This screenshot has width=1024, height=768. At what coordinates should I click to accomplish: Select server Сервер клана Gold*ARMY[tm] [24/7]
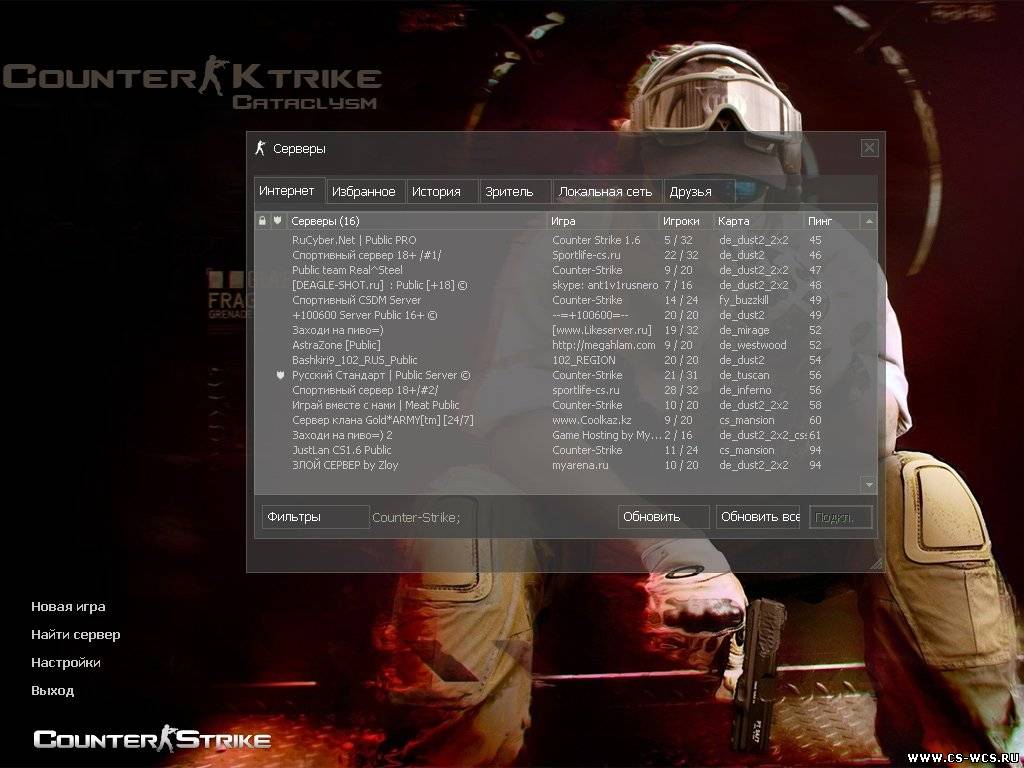coord(558,421)
